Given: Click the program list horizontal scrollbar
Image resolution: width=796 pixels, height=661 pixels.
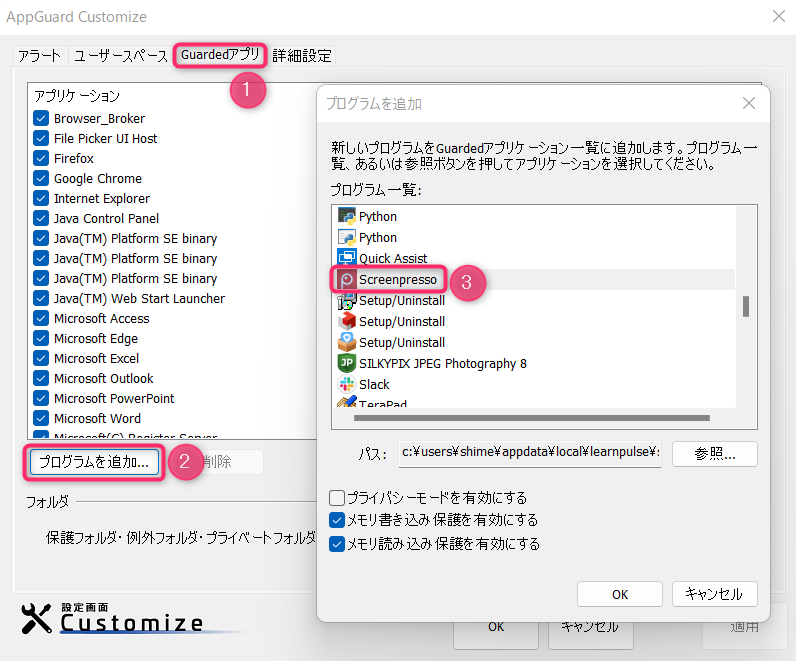Looking at the screenshot, I should coord(532,418).
